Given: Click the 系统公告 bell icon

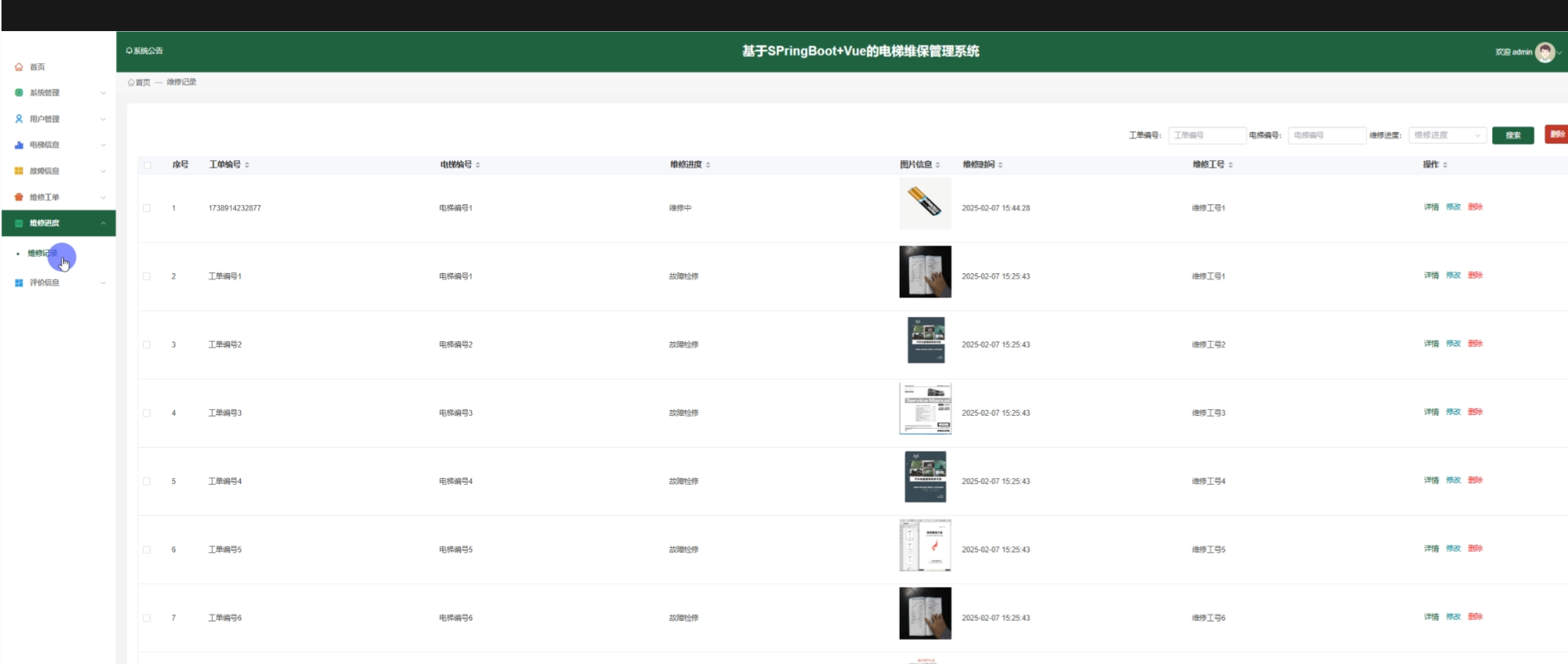Looking at the screenshot, I should coord(129,51).
